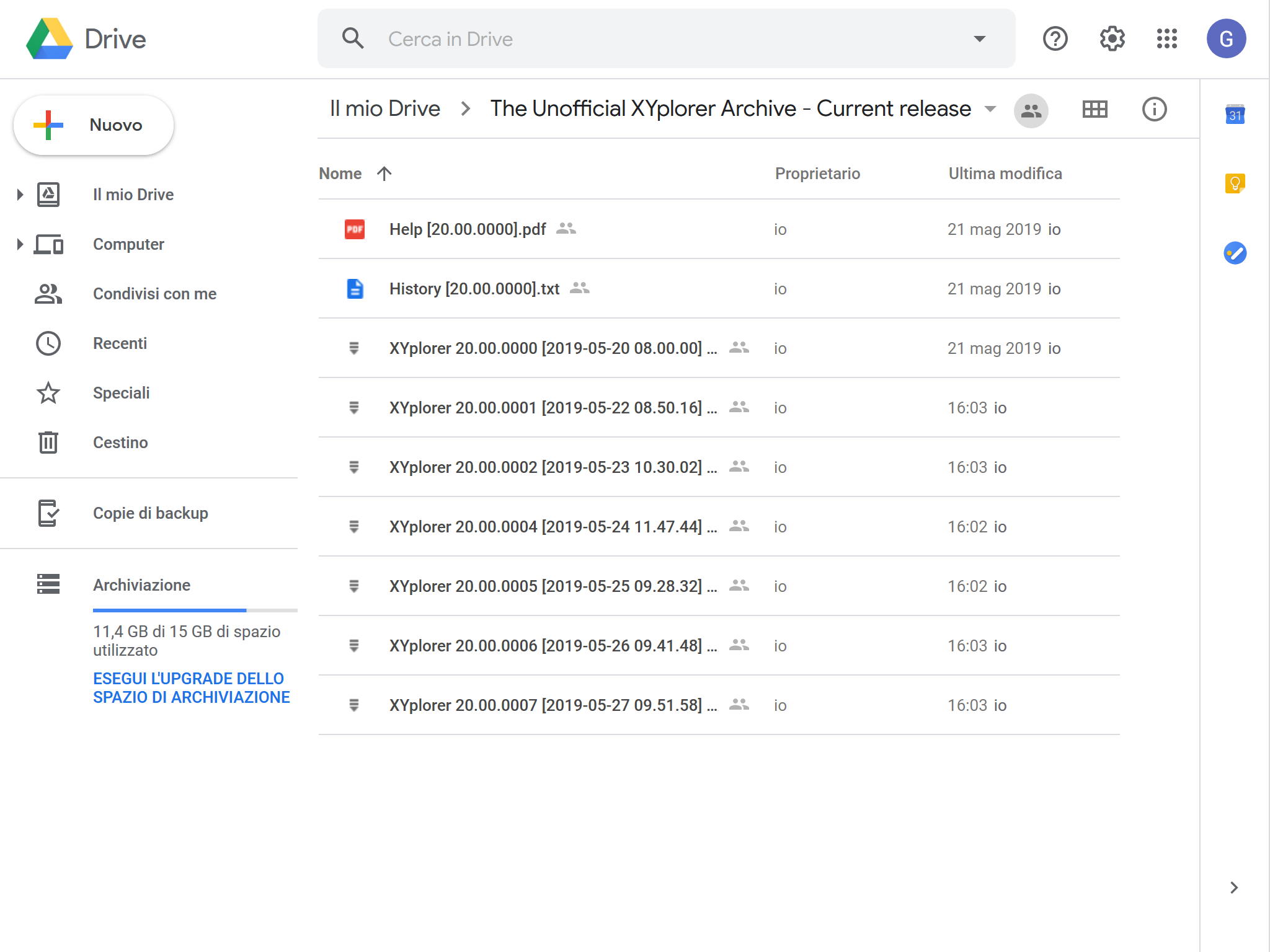
Task: Open the folder sharing people icon
Action: click(x=1031, y=110)
